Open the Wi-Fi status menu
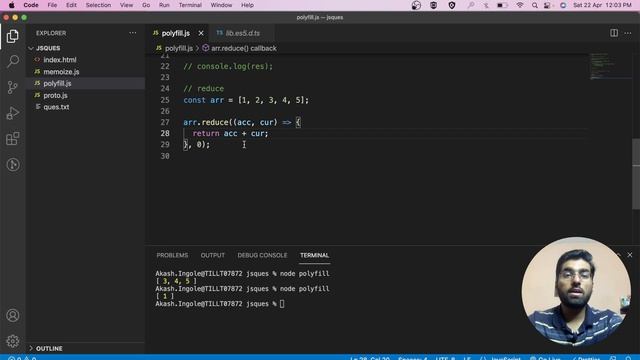The height and width of the screenshot is (360, 640). tap(520, 5)
